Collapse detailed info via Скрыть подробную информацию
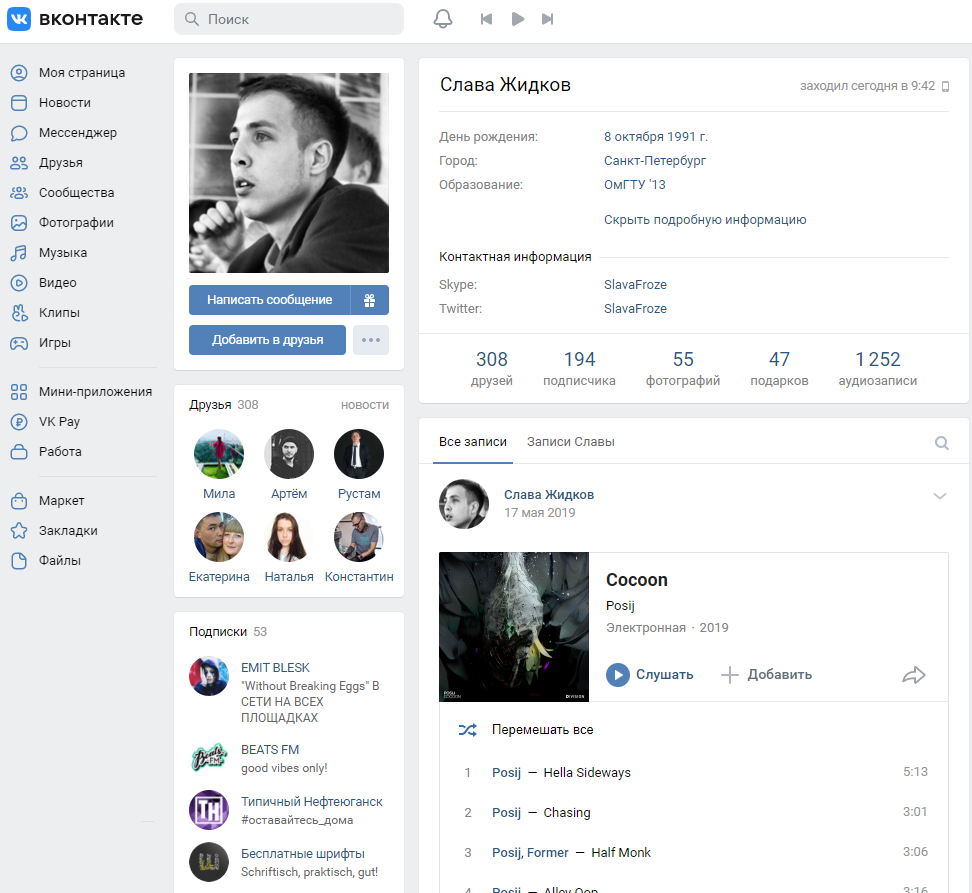The width and height of the screenshot is (972, 893). (x=704, y=220)
